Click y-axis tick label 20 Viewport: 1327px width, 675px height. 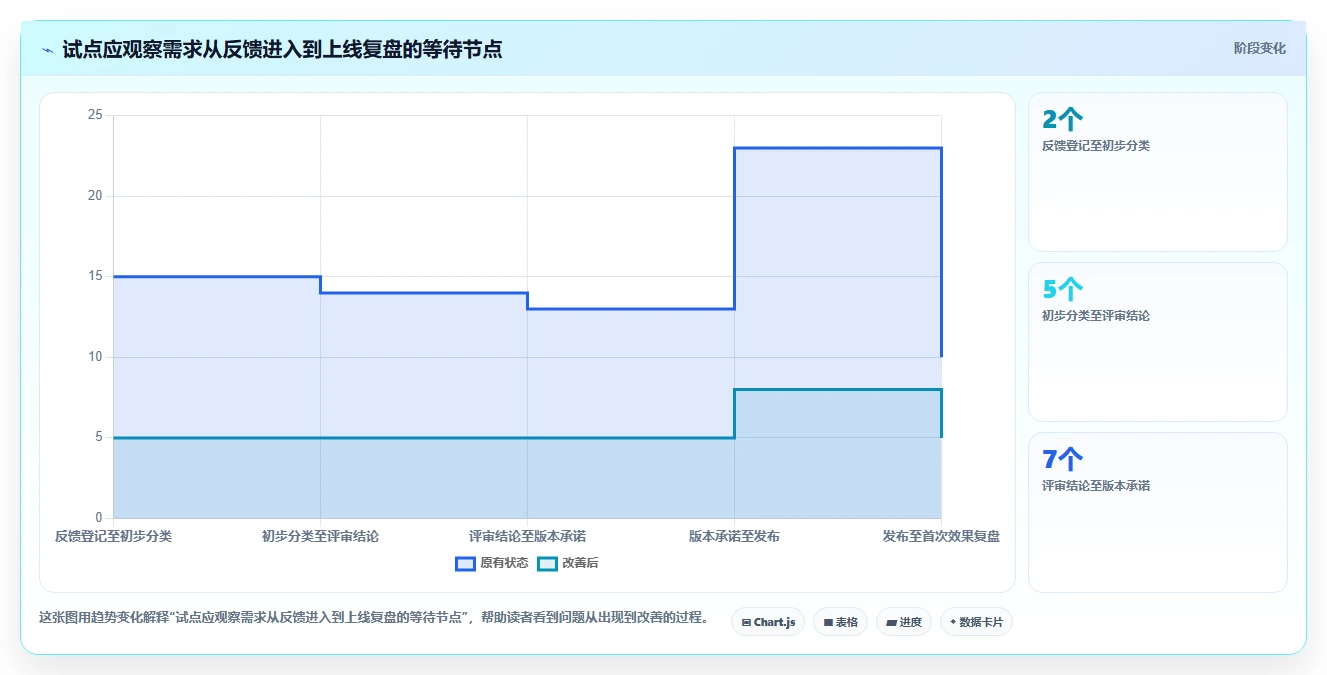click(x=95, y=196)
